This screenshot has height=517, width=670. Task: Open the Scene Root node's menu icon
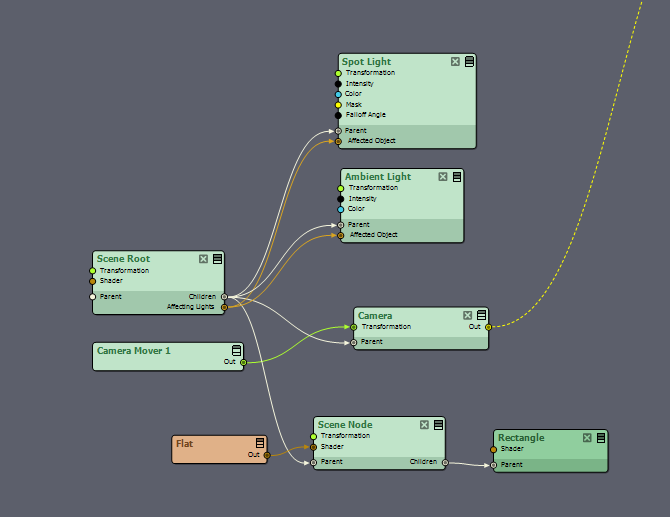[217, 259]
